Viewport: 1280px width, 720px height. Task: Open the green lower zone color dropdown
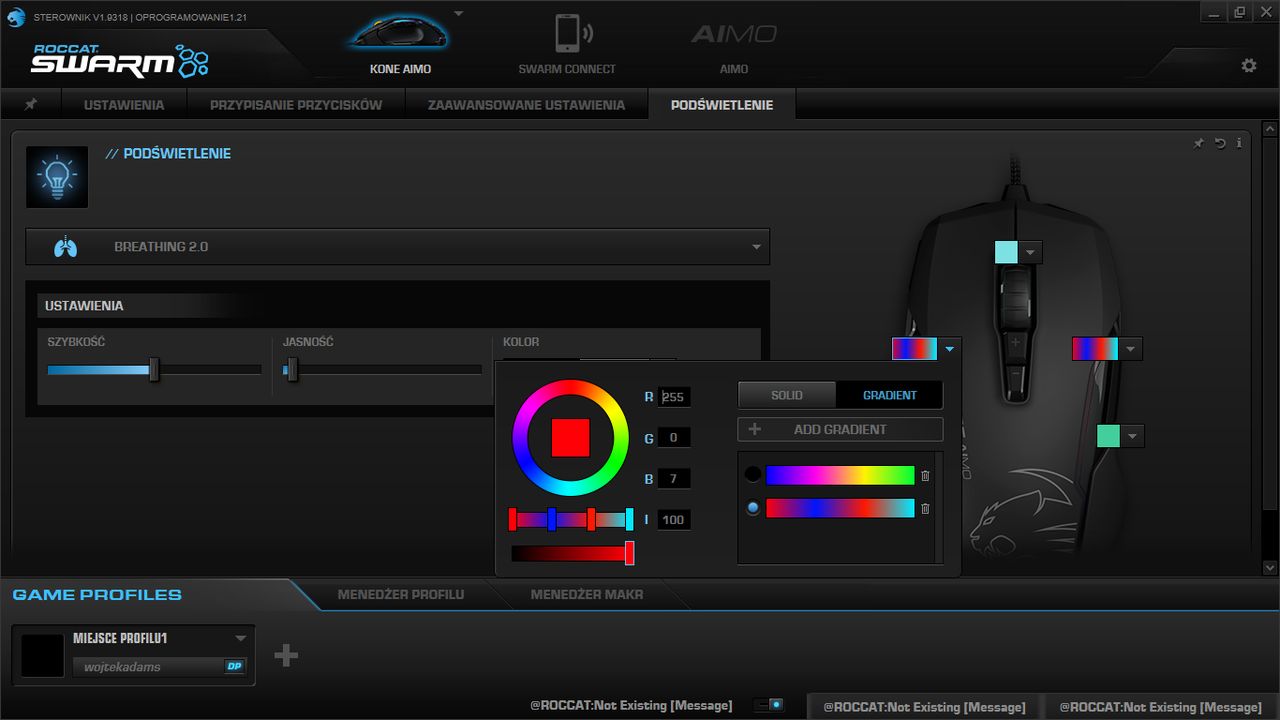[x=1132, y=436]
